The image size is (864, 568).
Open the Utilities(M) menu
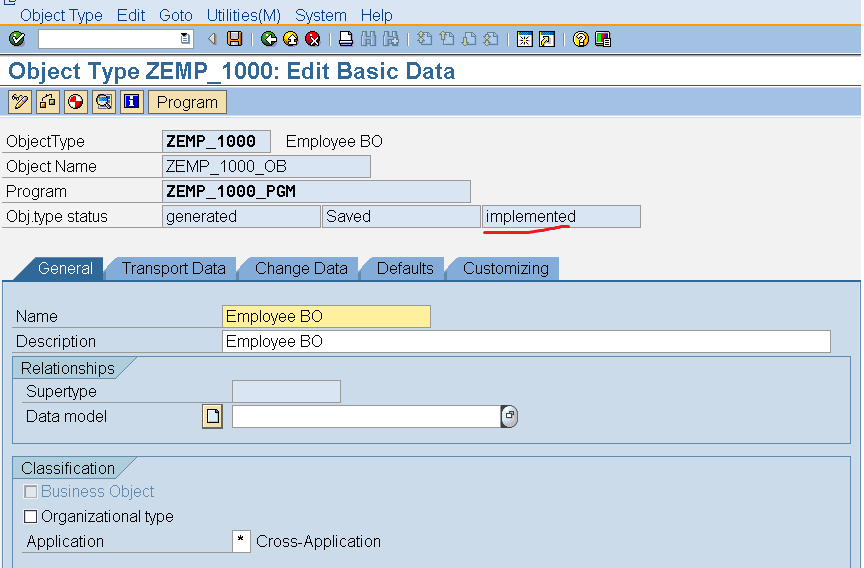point(243,15)
